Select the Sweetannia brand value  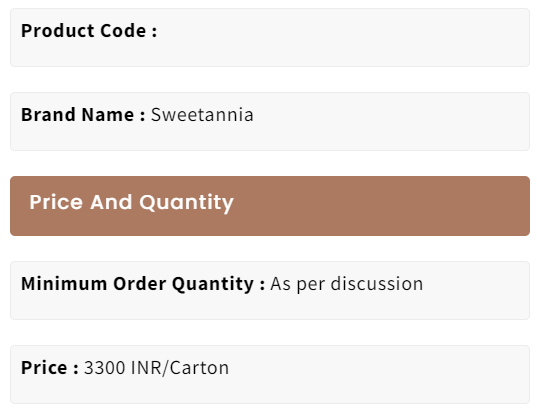(202, 114)
